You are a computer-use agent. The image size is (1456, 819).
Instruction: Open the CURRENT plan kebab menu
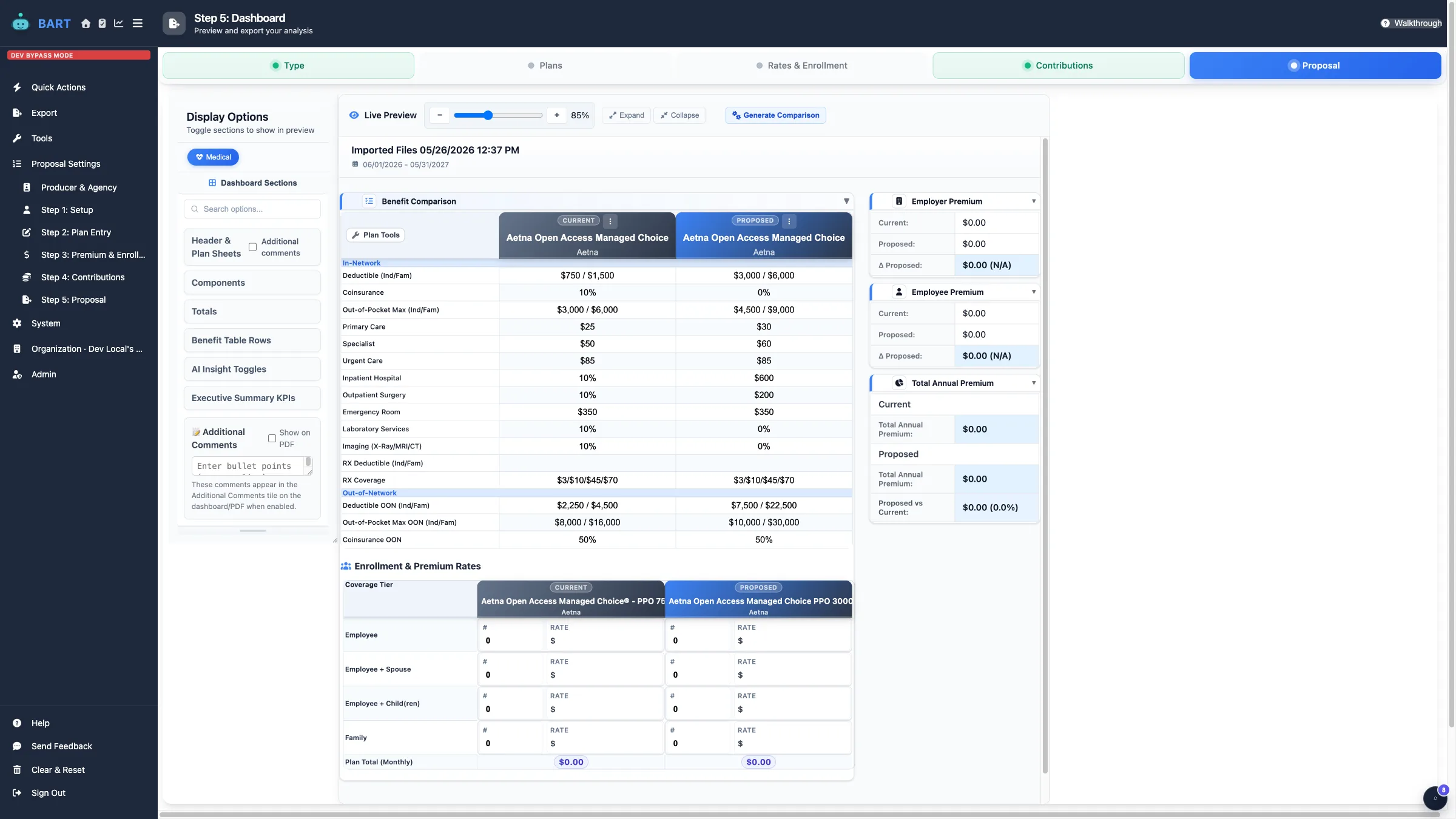610,221
